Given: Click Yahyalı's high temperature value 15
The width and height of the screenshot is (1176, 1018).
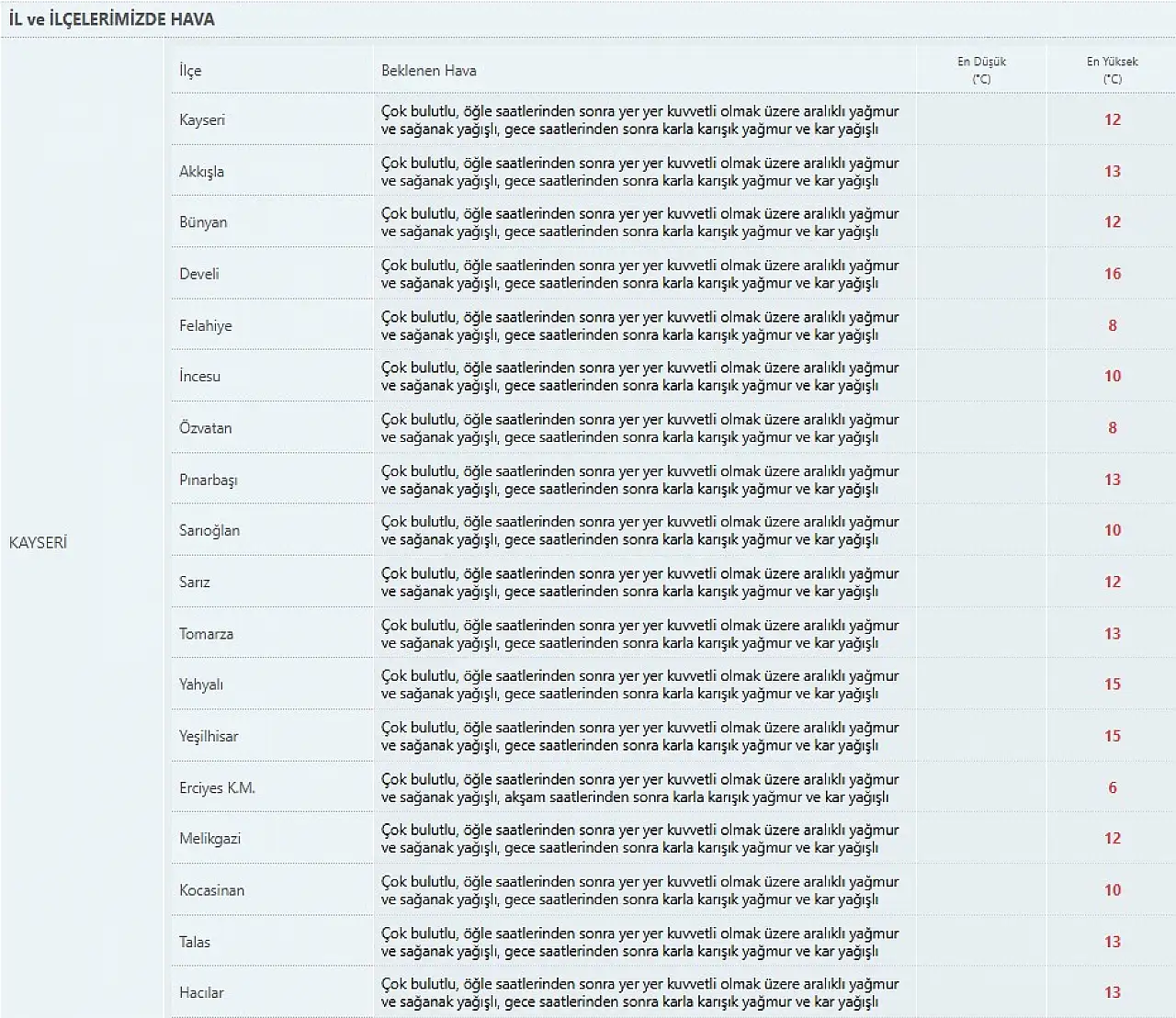Looking at the screenshot, I should tap(1113, 684).
